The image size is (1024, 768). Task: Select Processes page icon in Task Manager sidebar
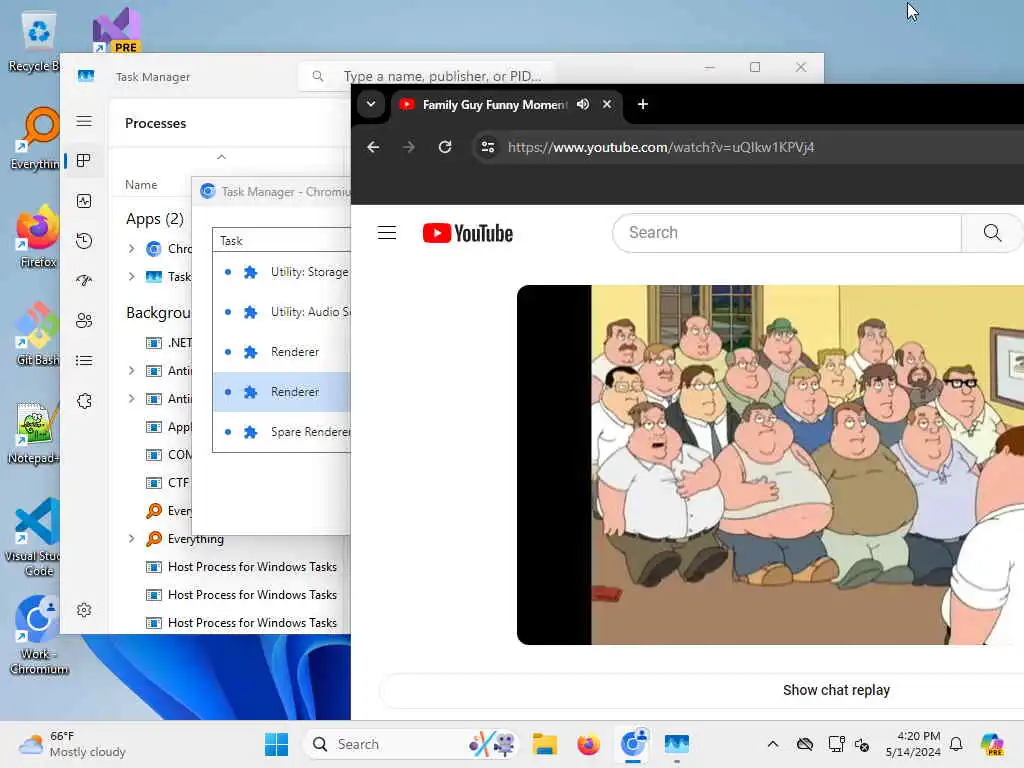pyautogui.click(x=84, y=161)
